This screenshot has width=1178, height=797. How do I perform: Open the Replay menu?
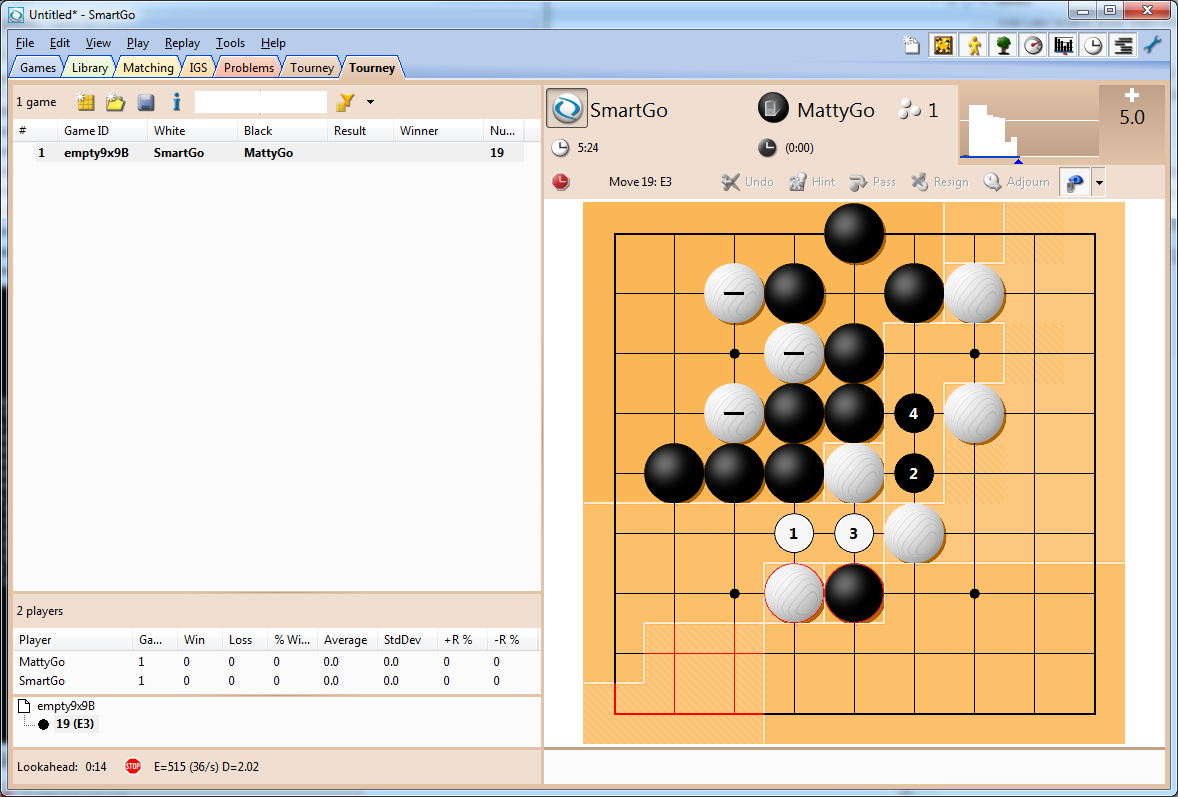(x=183, y=43)
